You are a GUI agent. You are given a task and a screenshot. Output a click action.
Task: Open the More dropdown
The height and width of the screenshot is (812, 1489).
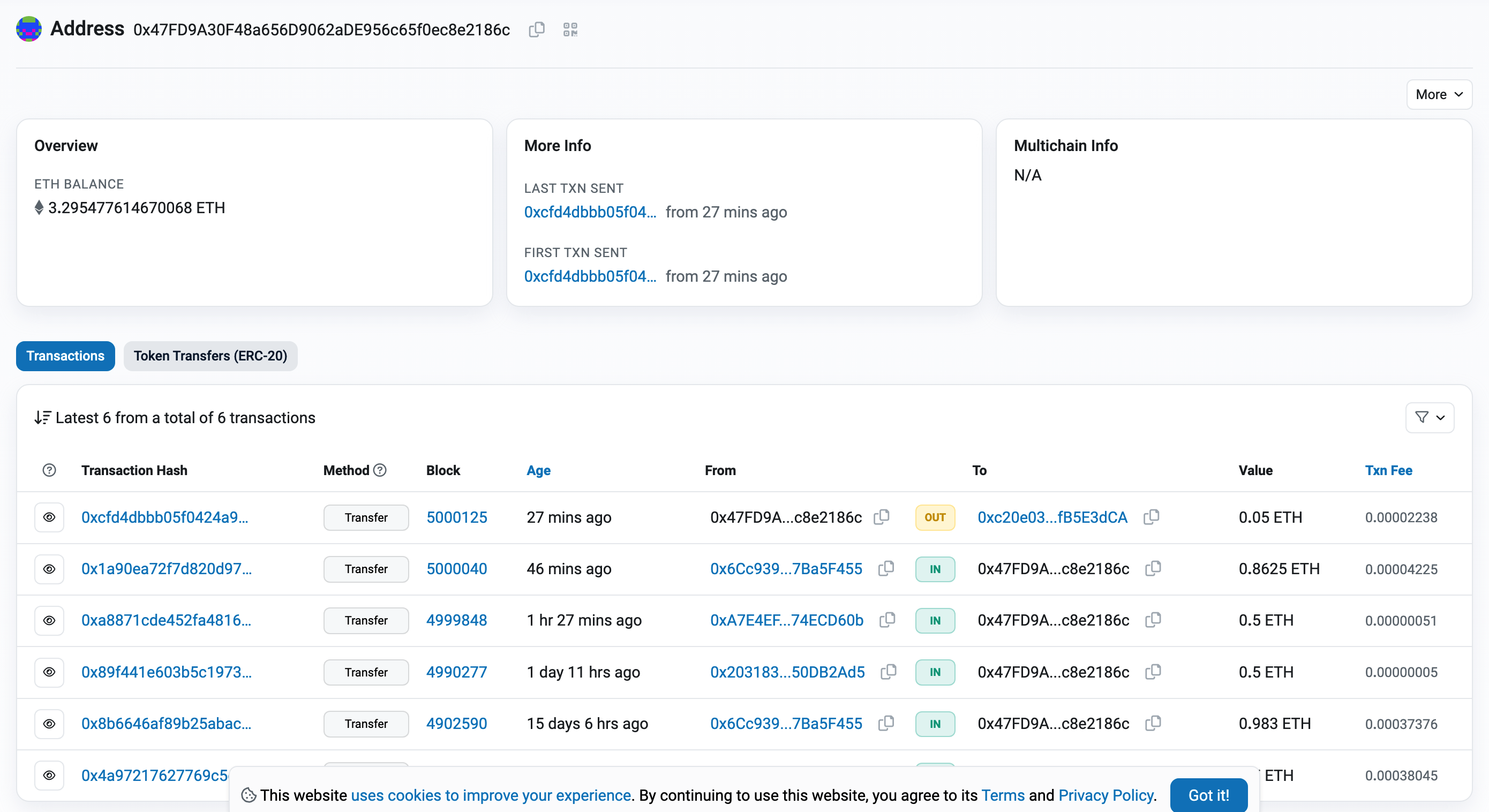tap(1438, 94)
